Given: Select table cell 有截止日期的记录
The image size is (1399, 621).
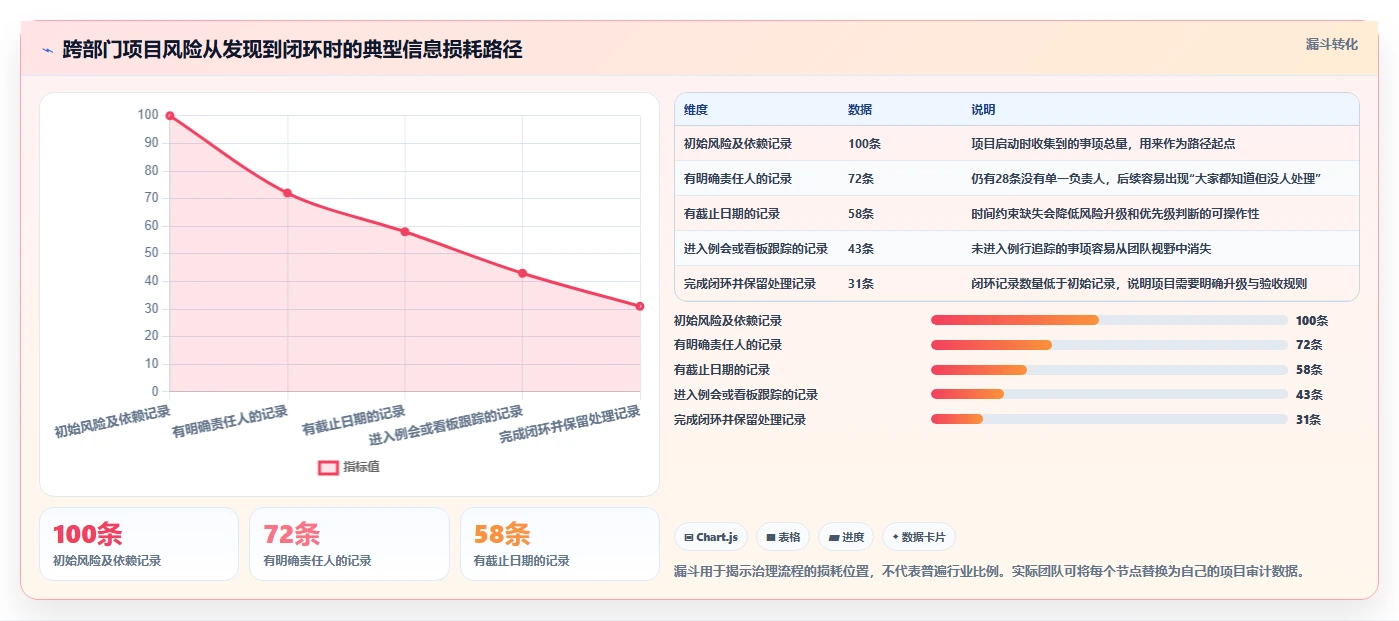Looking at the screenshot, I should click(732, 214).
